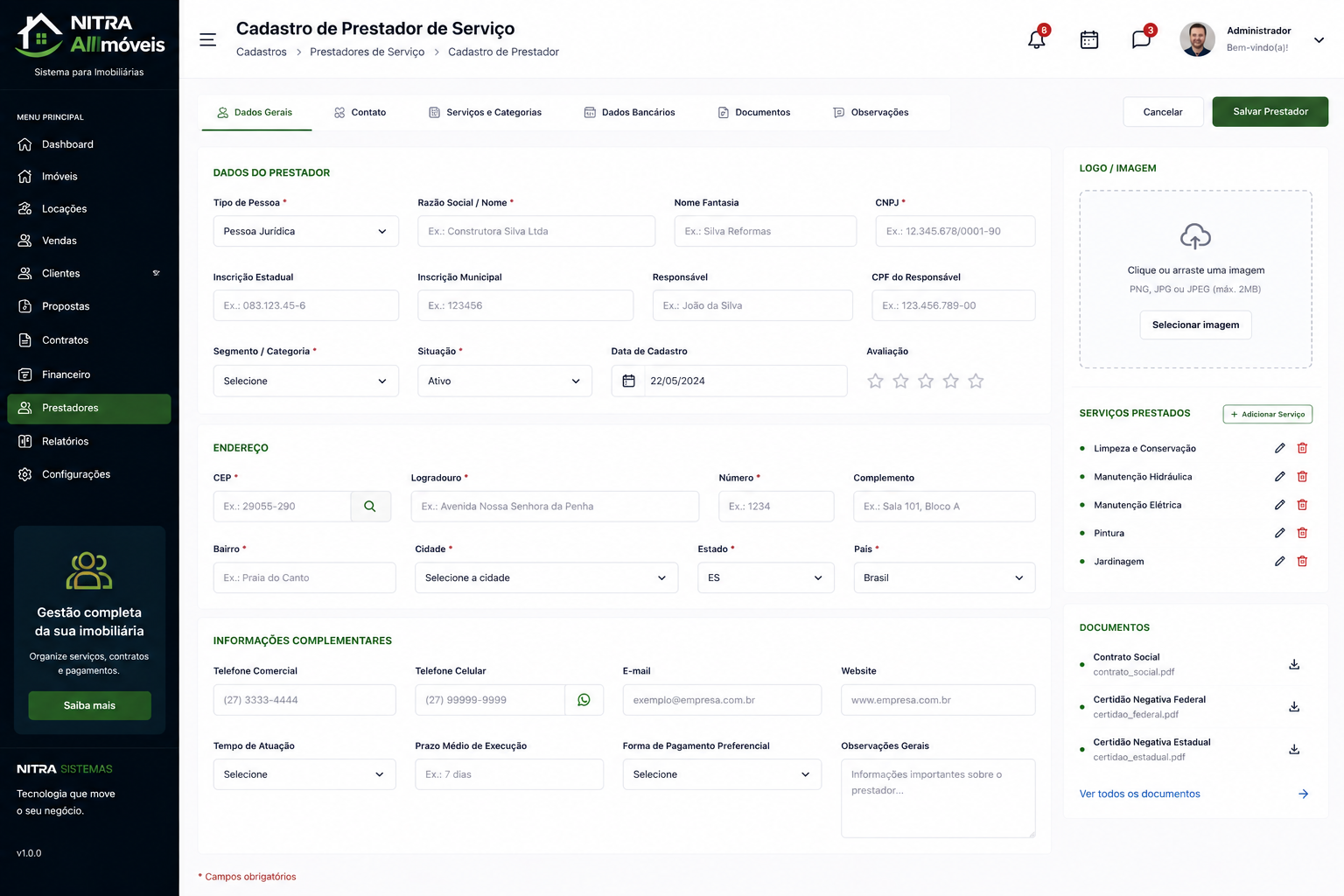Screen dimensions: 1344x896
Task: Switch to the Dados Bancários tab
Action: (629, 112)
